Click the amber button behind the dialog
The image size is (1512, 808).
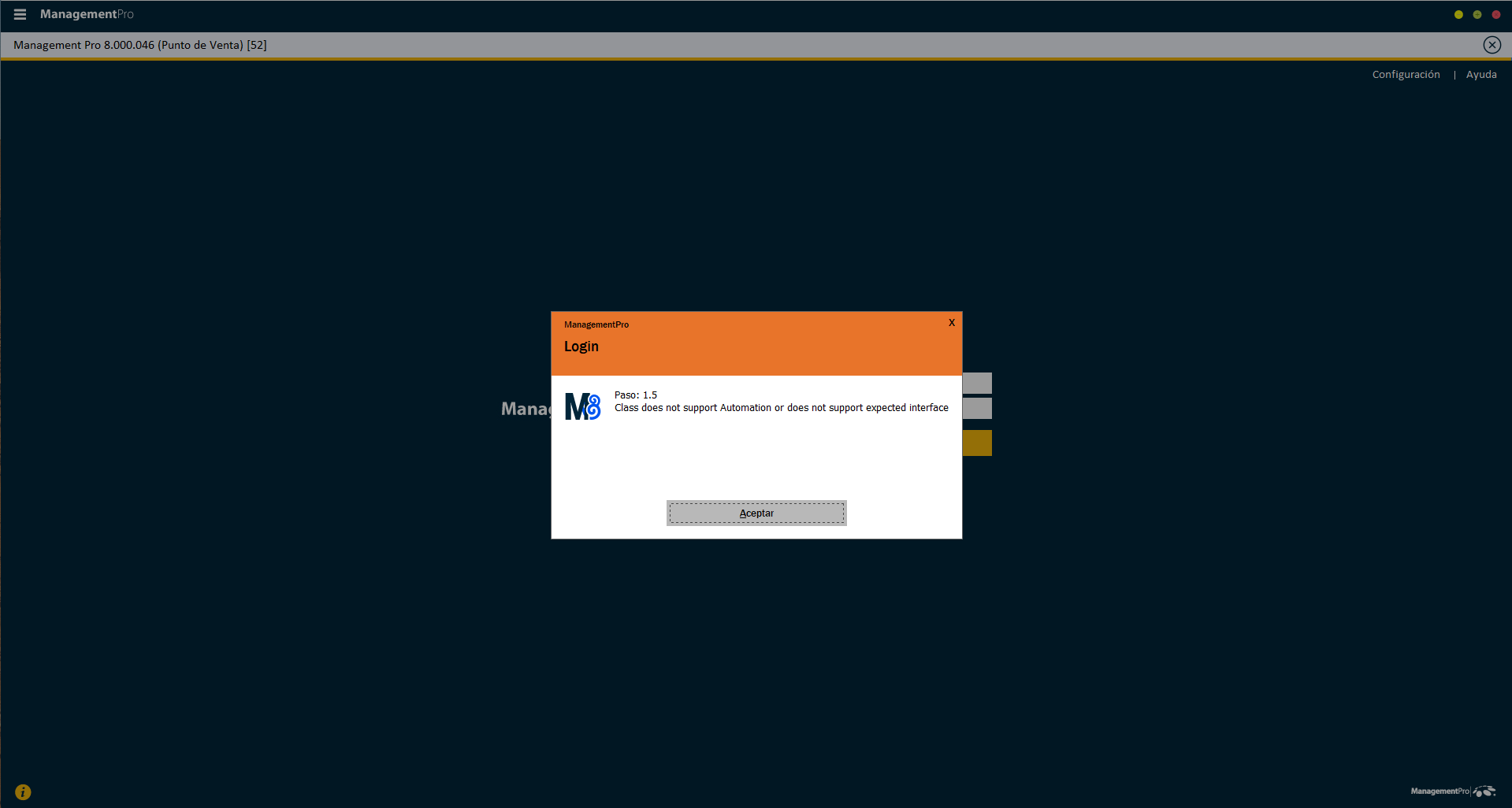tap(977, 443)
